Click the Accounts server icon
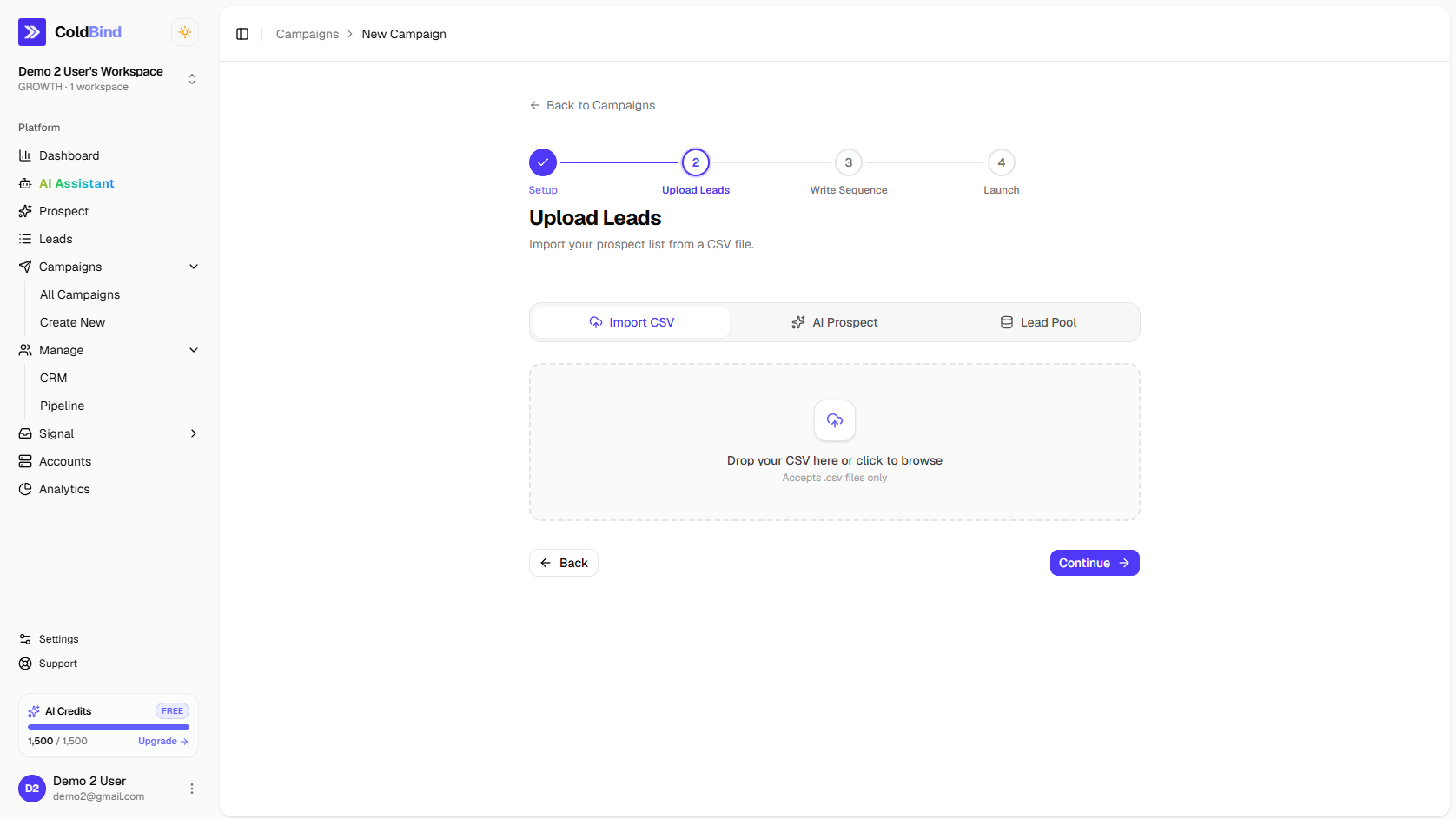Image resolution: width=1456 pixels, height=819 pixels. coord(25,461)
